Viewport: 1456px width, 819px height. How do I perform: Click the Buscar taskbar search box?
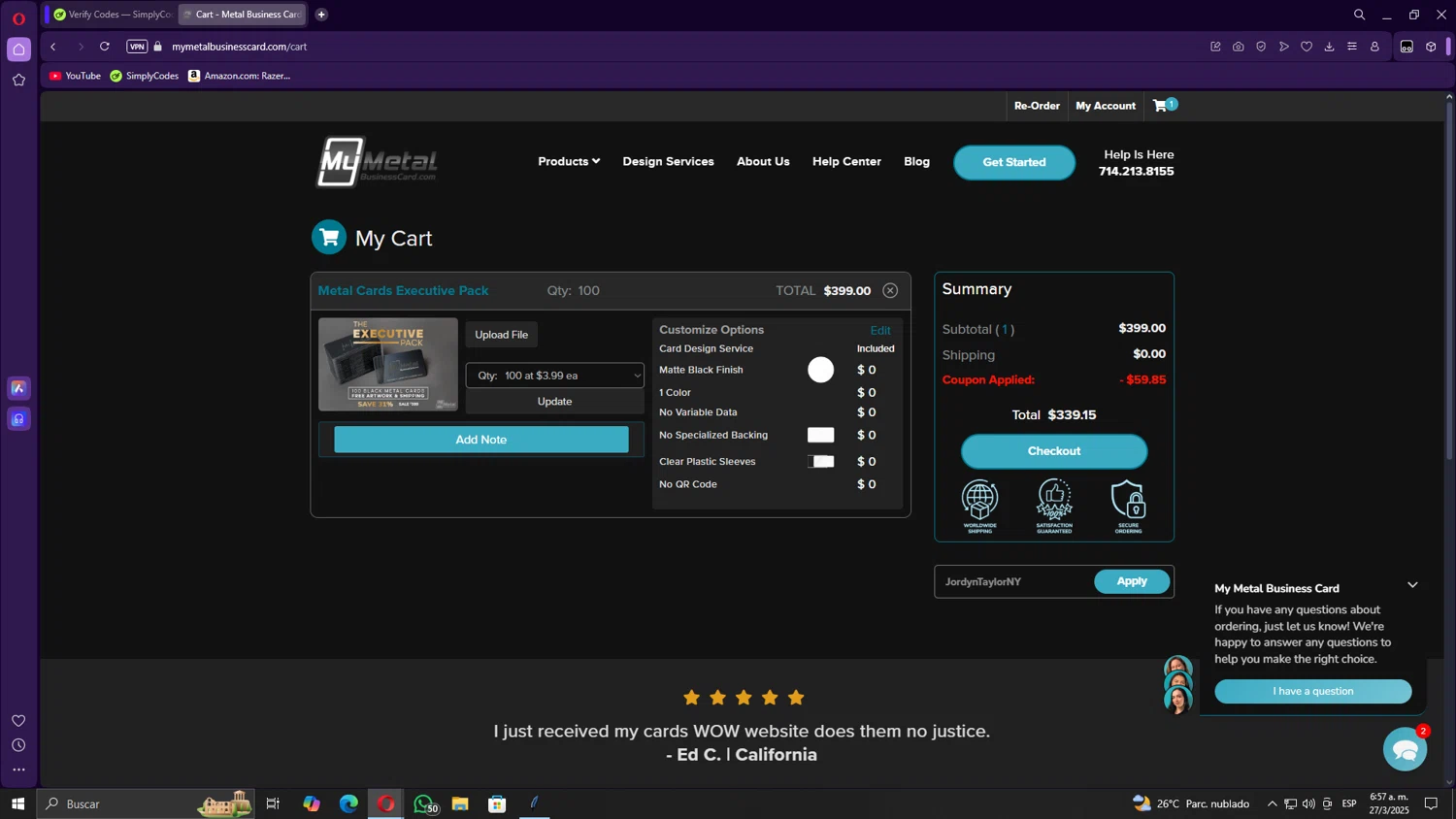146,803
